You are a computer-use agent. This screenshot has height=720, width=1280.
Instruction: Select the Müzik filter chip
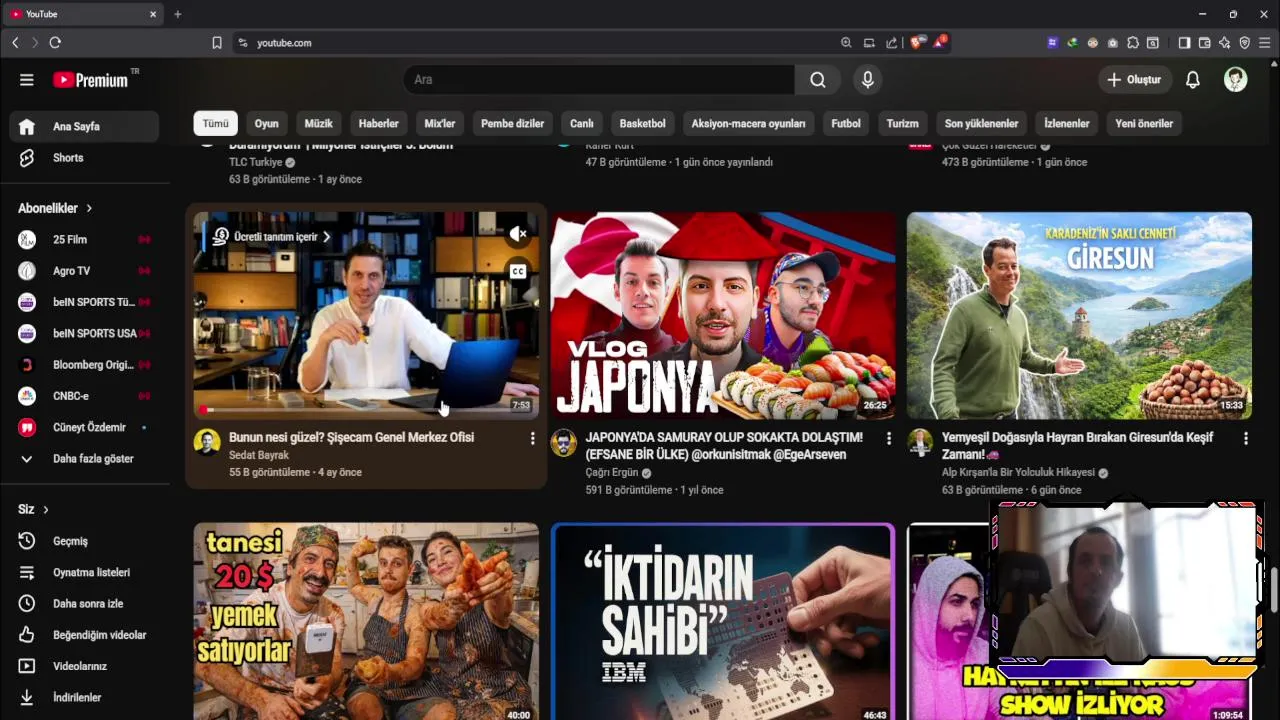[318, 124]
